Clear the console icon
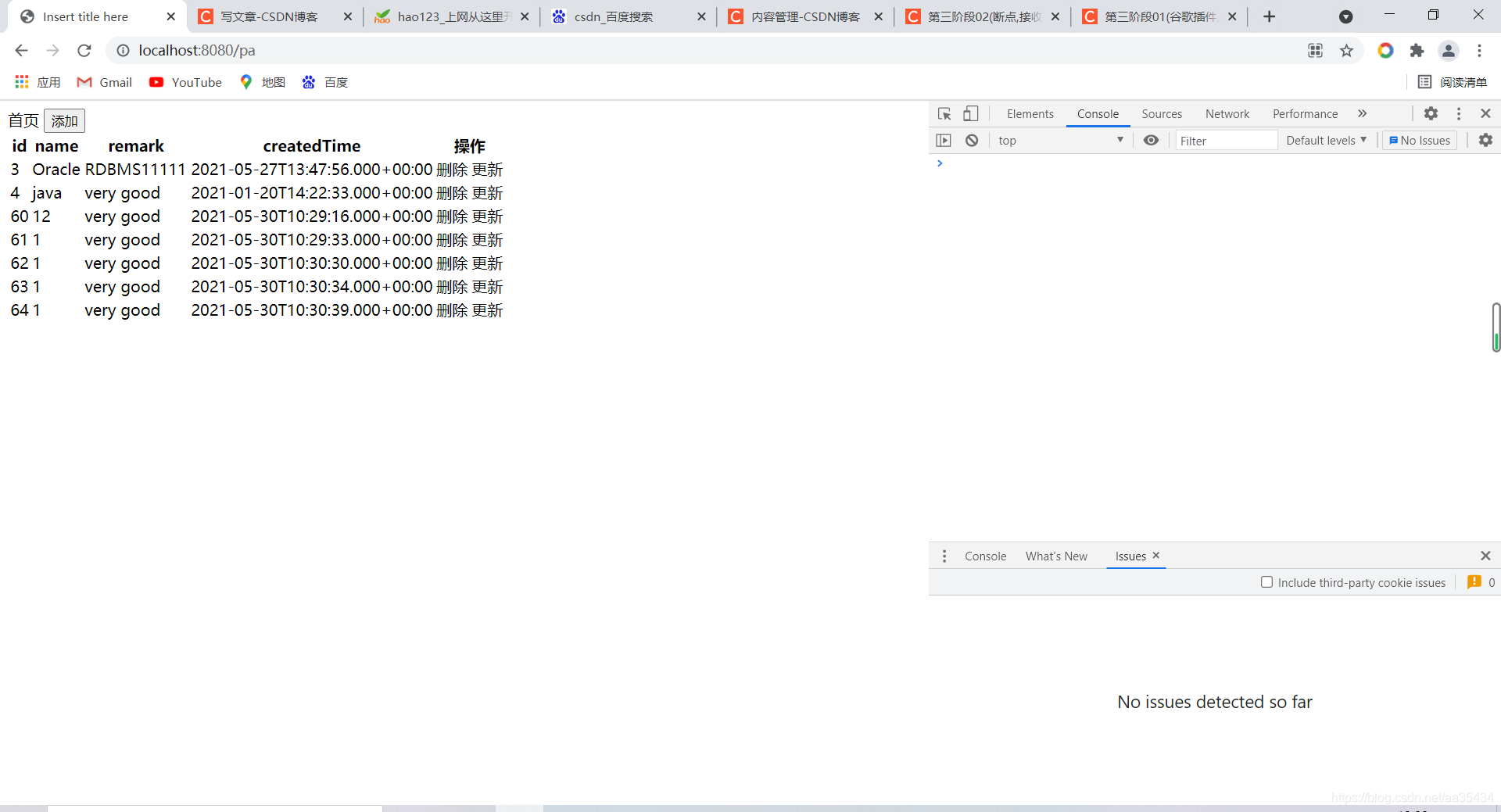Screen dimensions: 1501x812 pyautogui.click(x=972, y=141)
